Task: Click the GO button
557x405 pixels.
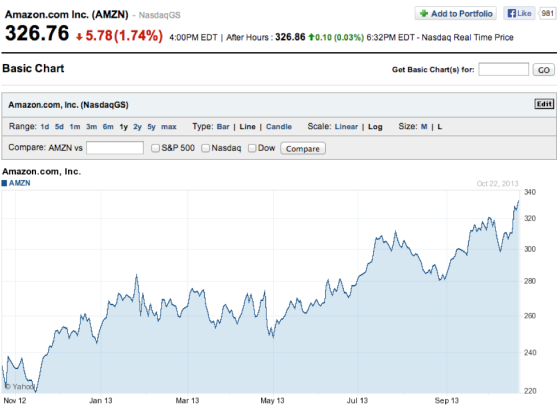Action: tap(544, 70)
